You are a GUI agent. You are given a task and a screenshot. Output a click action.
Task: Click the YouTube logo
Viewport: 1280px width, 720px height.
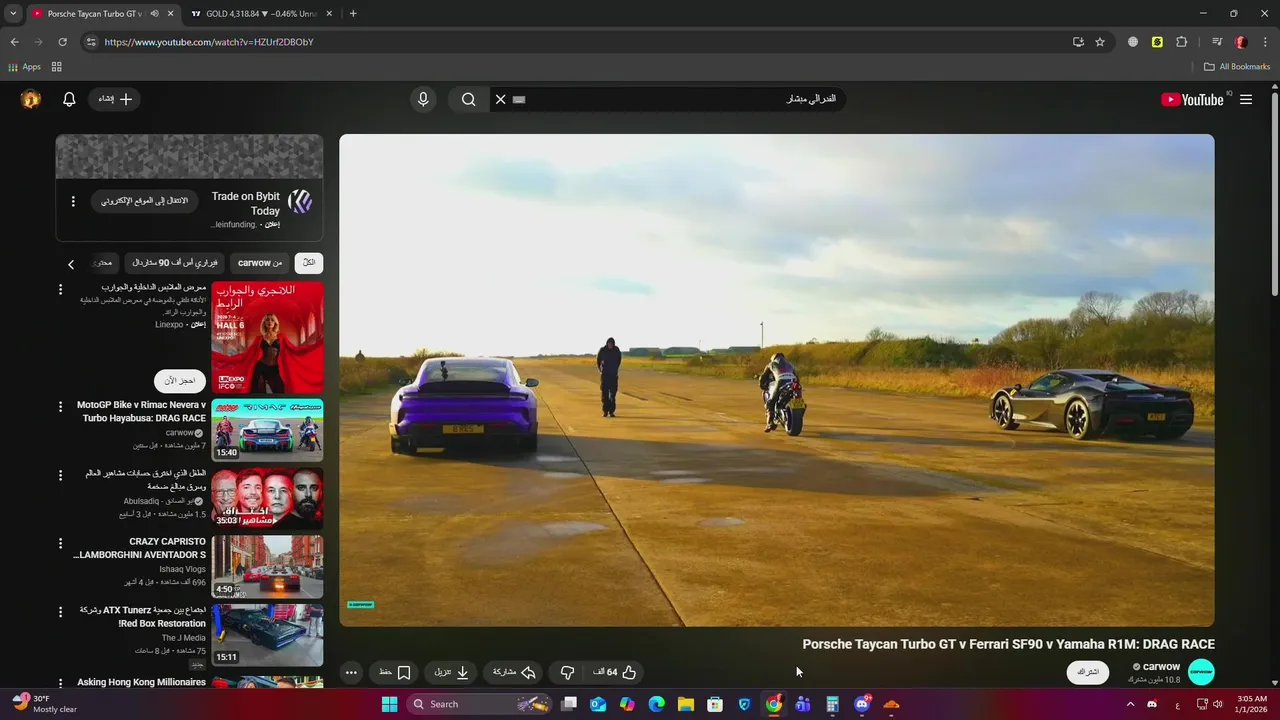click(1192, 99)
